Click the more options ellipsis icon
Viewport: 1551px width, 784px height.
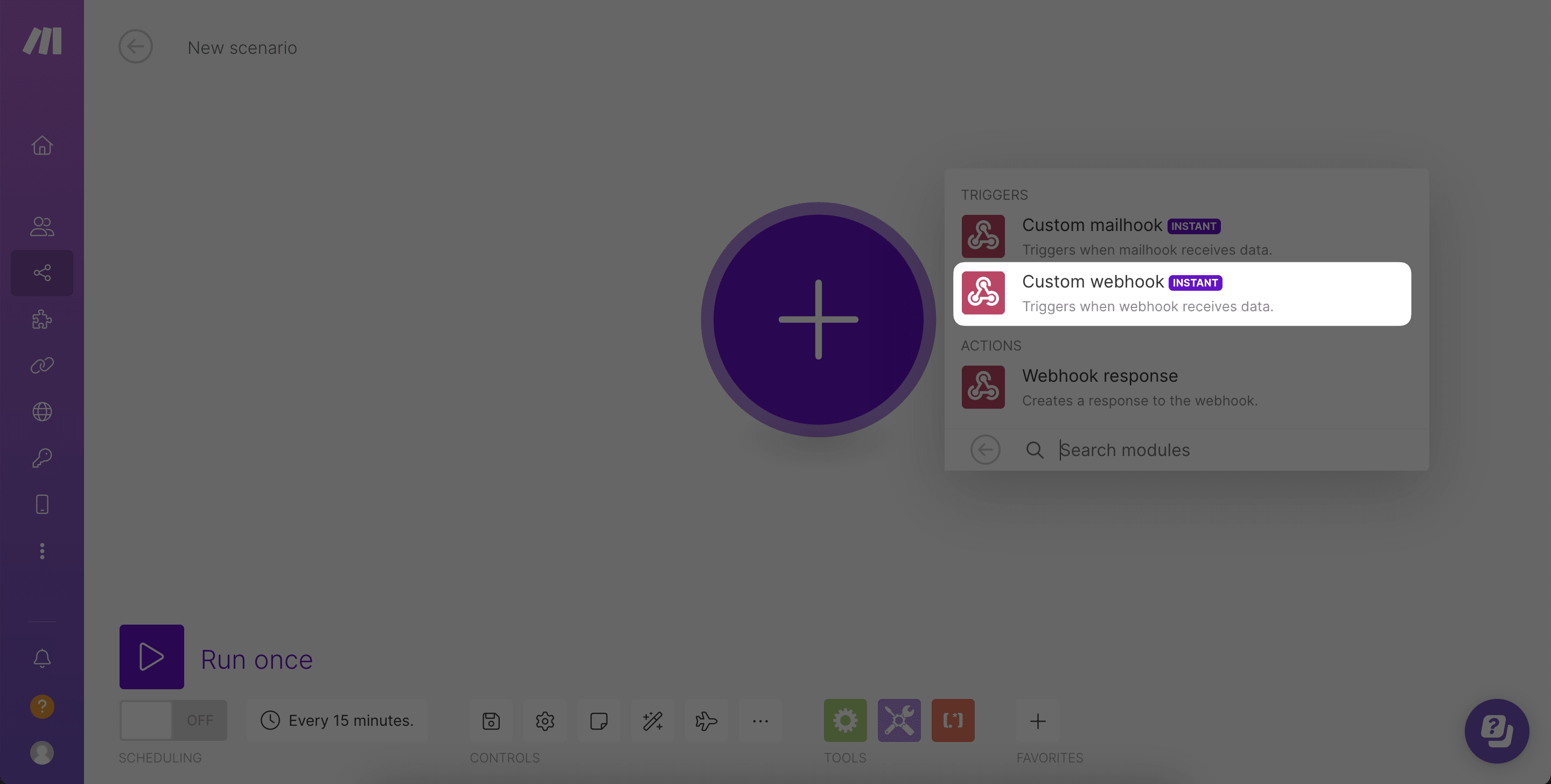[x=761, y=720]
